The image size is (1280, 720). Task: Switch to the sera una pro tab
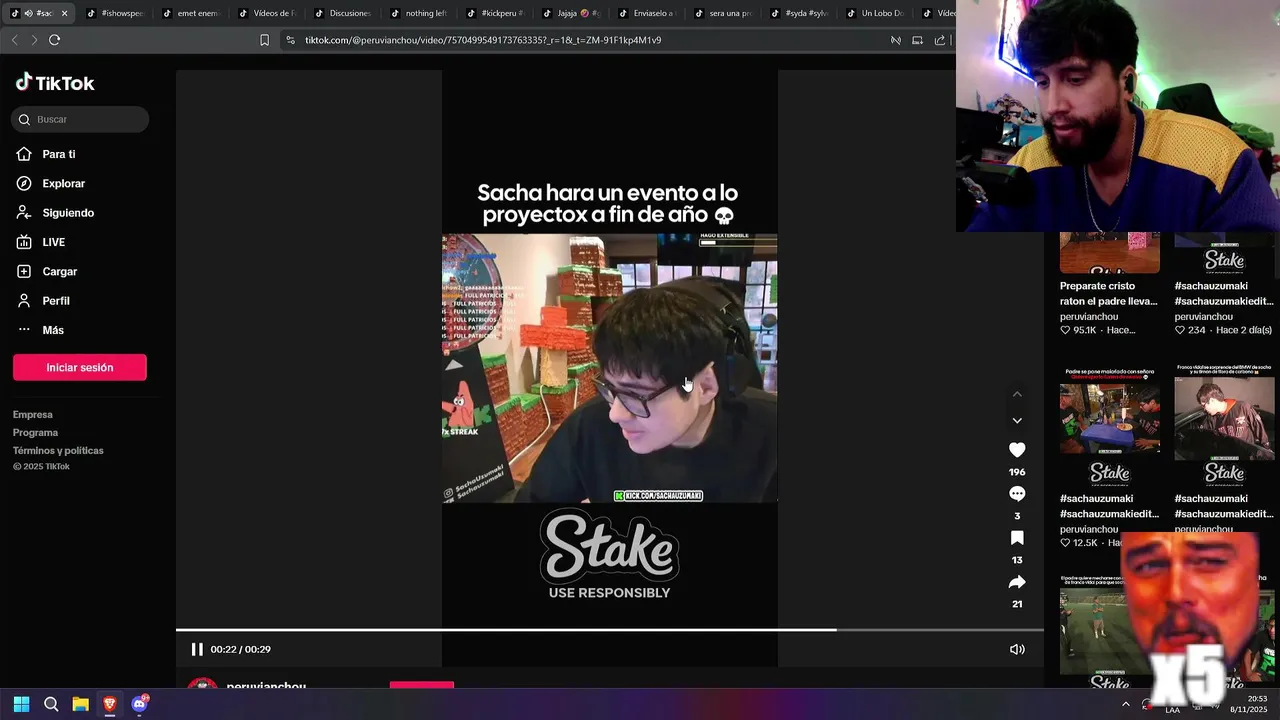coord(724,13)
